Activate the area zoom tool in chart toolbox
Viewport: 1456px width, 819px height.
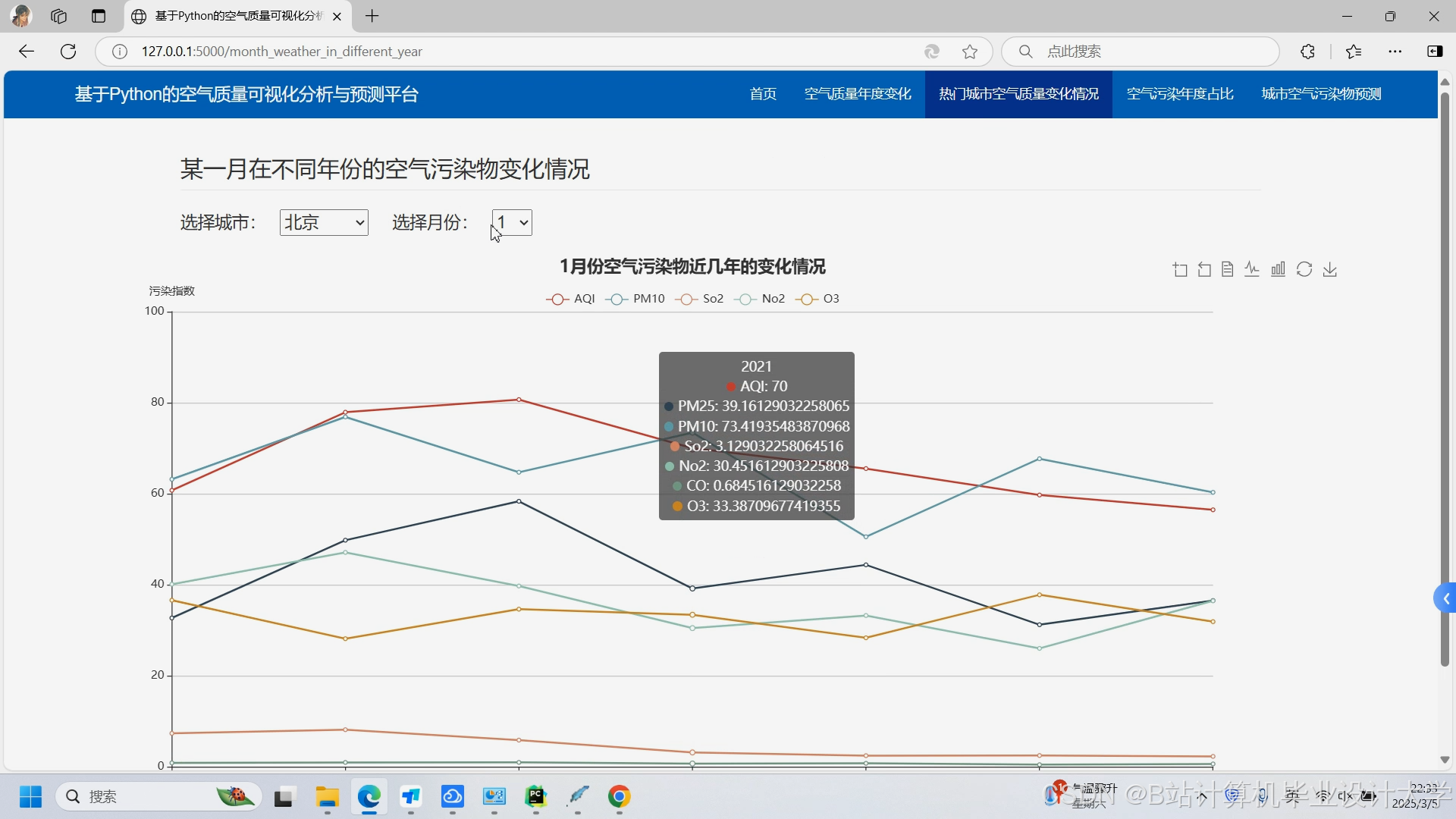[x=1180, y=270]
